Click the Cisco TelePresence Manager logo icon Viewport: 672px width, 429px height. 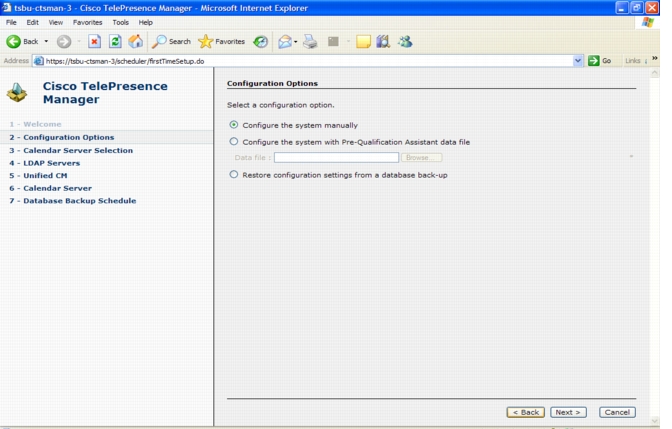17,92
